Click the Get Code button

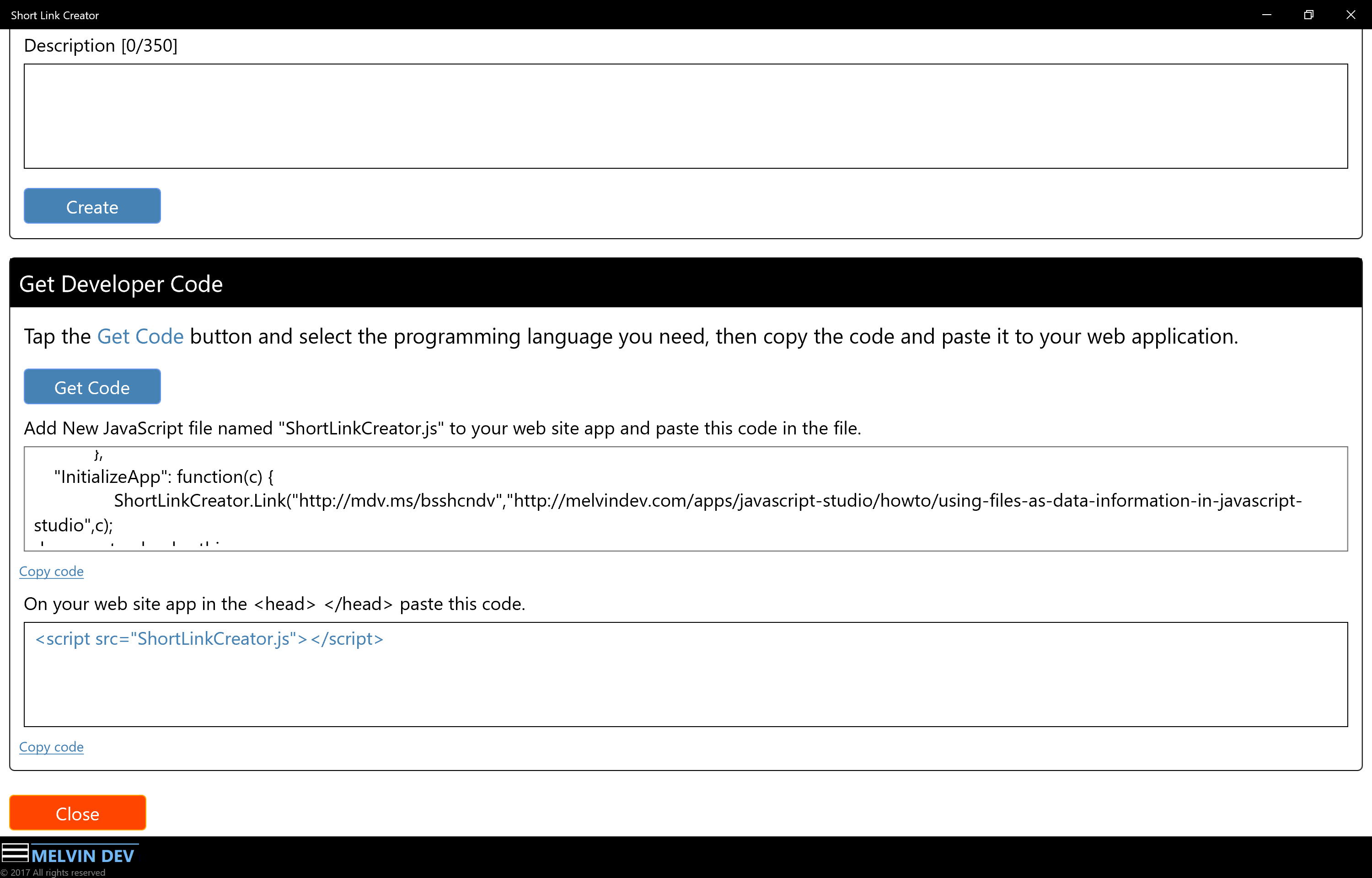(x=92, y=386)
